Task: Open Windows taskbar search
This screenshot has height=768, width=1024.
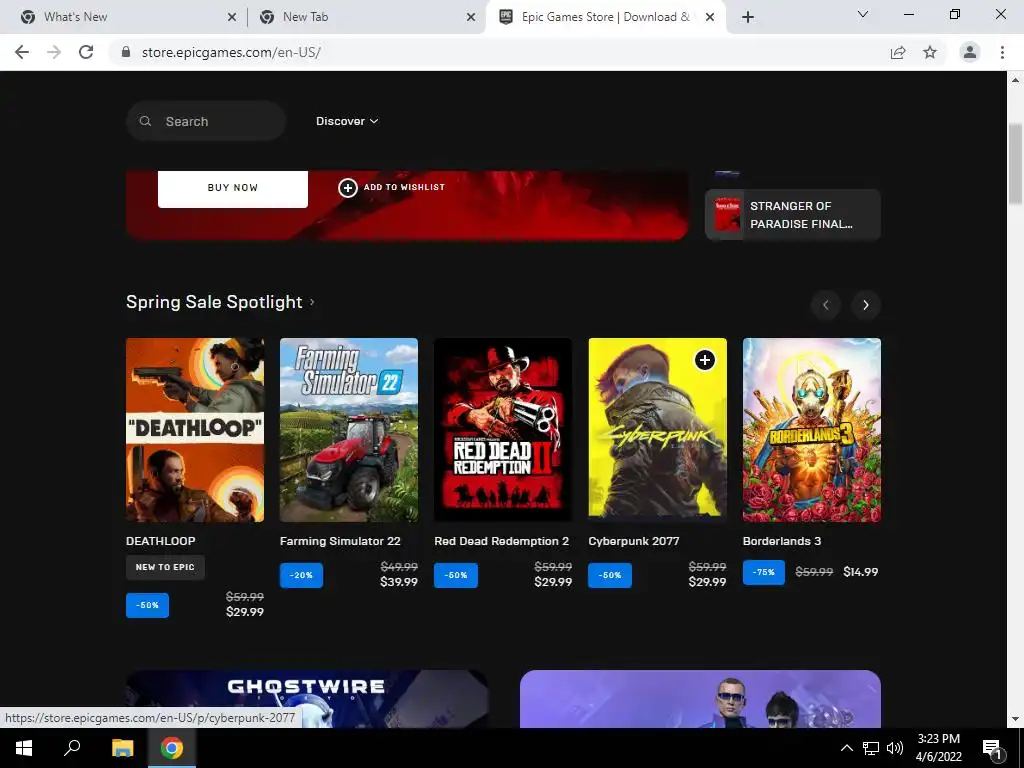Action: pos(72,748)
